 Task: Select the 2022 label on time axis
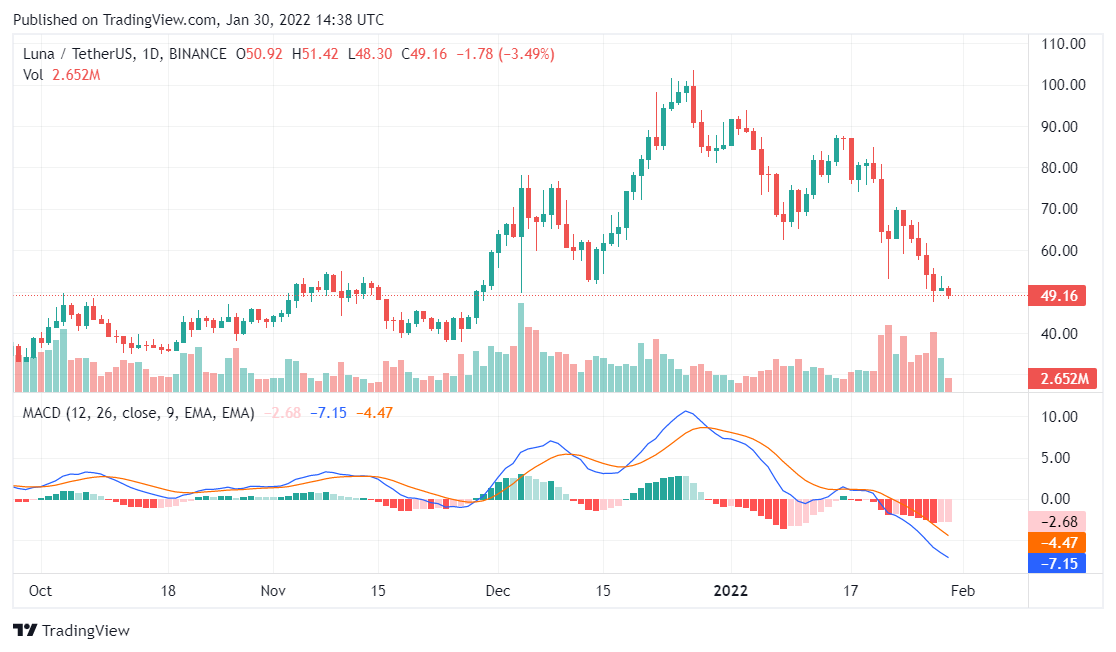point(731,590)
